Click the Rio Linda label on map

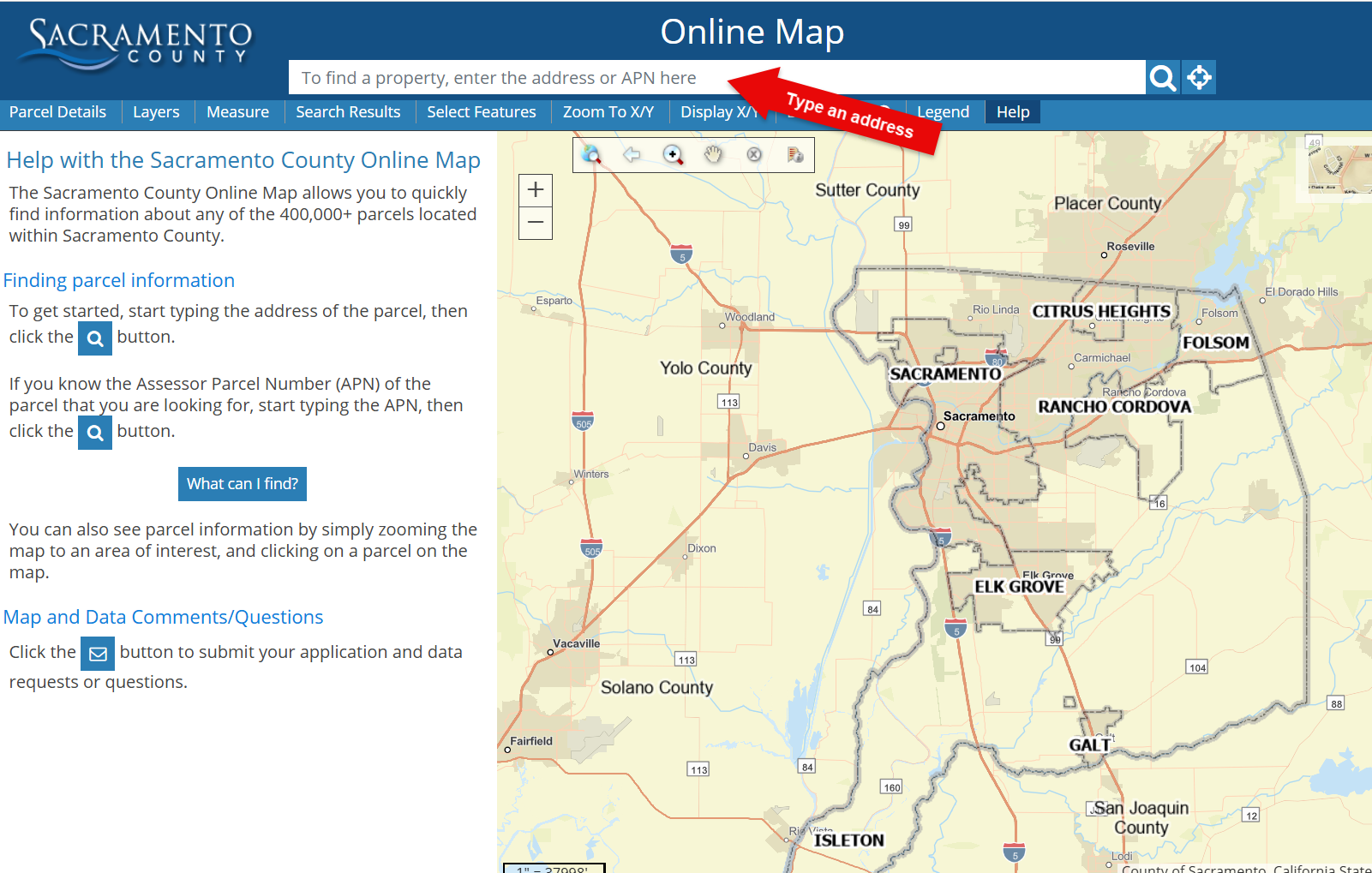point(996,310)
